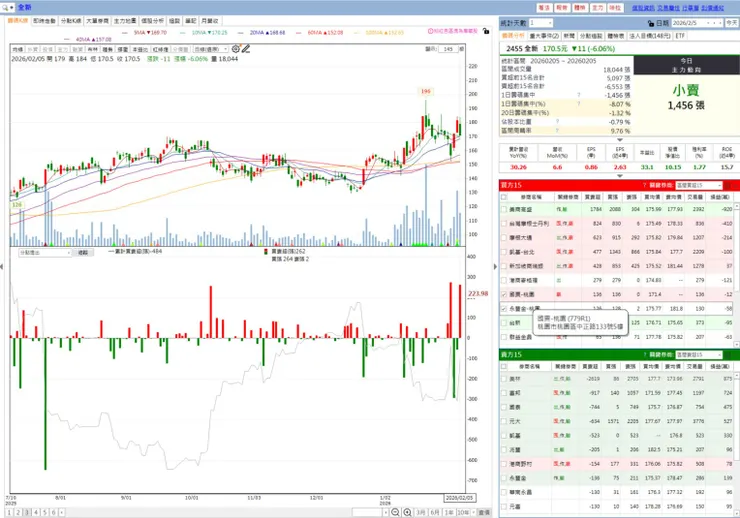Click the question mark in the 買方15 header
Screen dimensions: 740x518
pos(645,185)
